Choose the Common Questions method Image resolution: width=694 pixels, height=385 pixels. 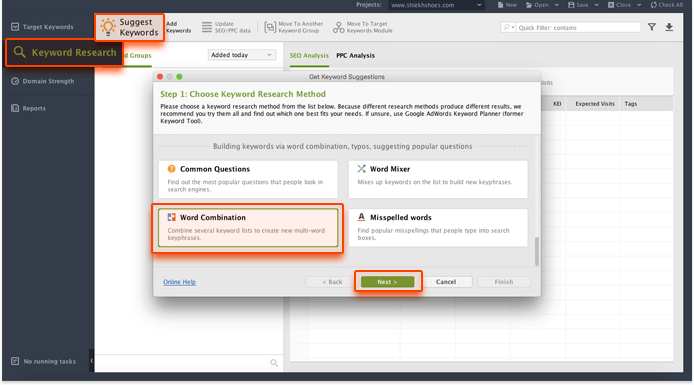[248, 179]
